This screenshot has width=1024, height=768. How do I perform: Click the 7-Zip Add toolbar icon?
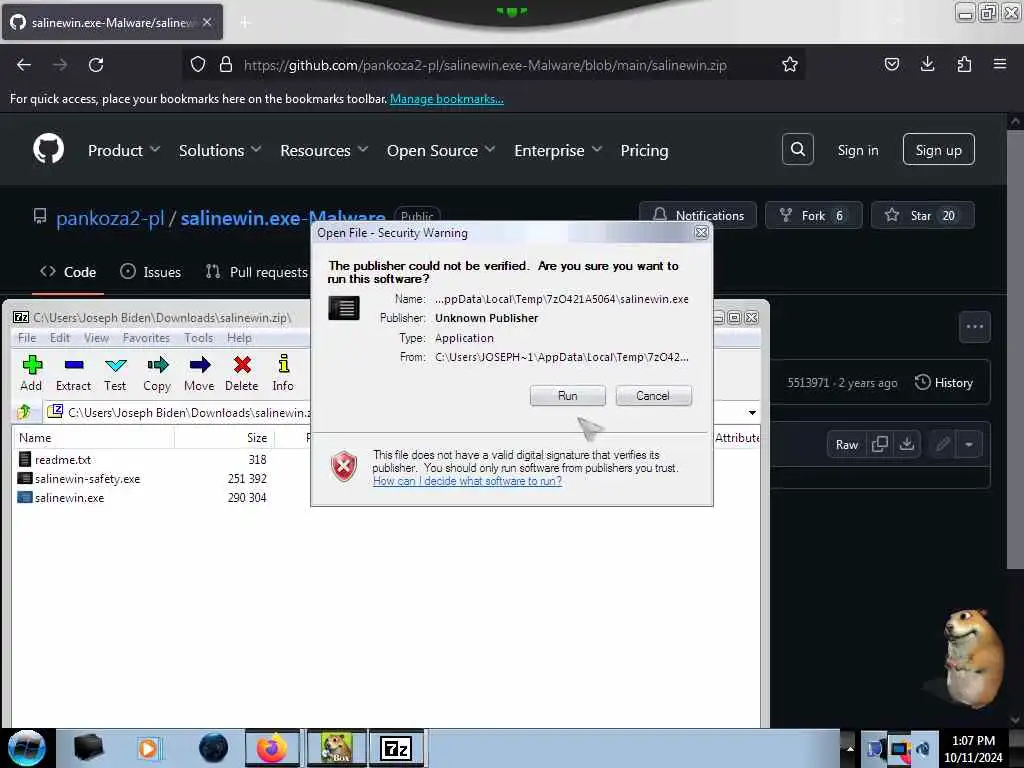[x=31, y=374]
